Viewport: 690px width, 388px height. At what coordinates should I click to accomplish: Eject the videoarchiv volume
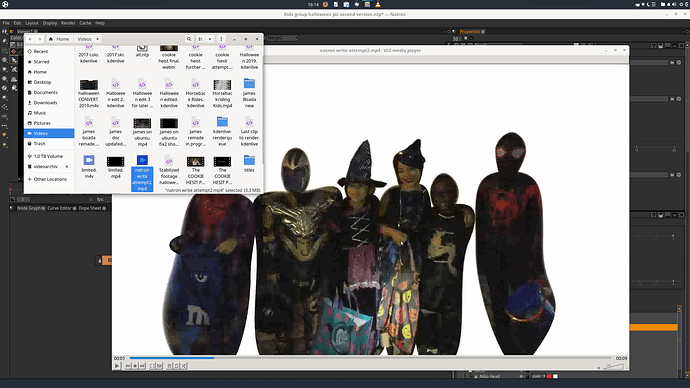pos(67,167)
